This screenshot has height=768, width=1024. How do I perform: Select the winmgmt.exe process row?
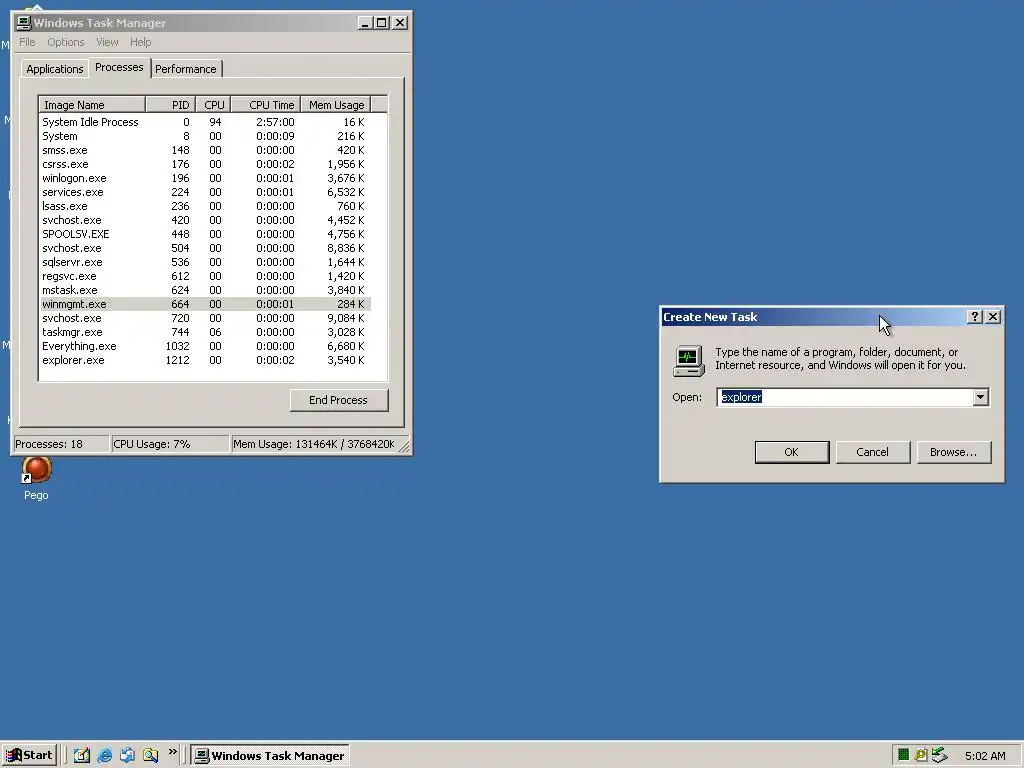[x=205, y=304]
